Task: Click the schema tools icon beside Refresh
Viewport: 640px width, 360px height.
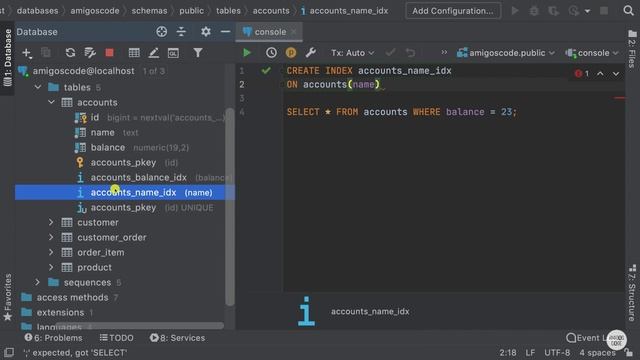Action: pyautogui.click(x=90, y=53)
